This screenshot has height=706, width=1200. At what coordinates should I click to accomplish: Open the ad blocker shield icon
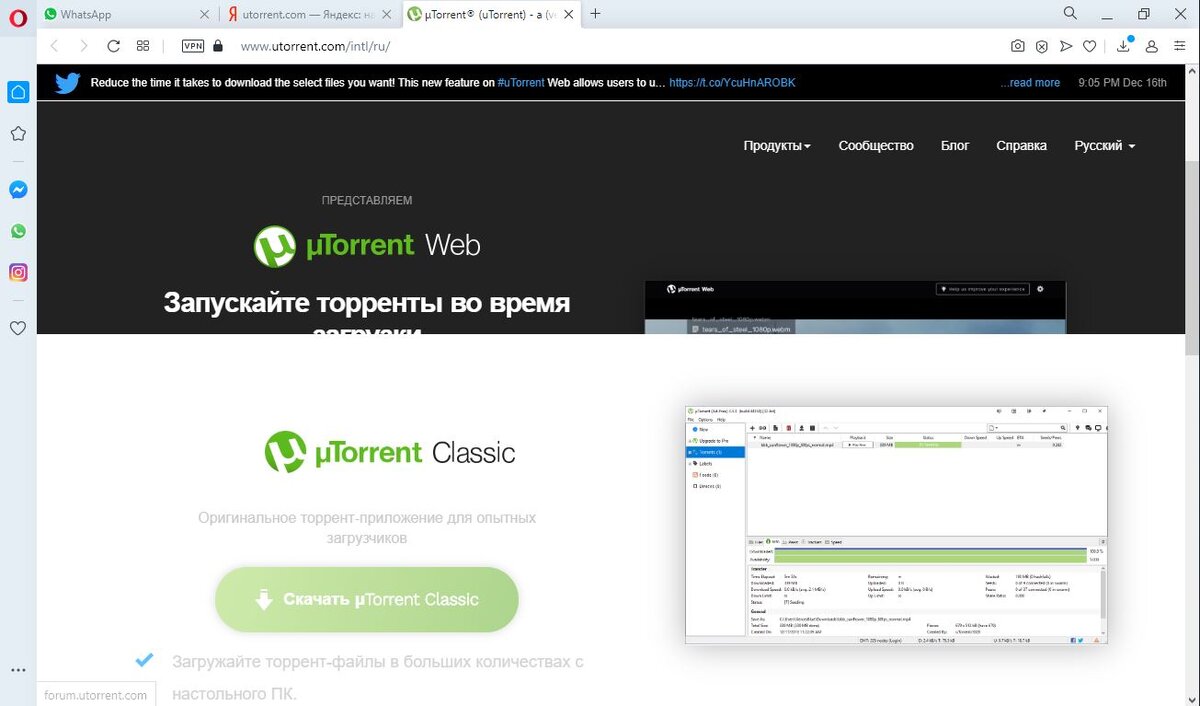(1041, 46)
